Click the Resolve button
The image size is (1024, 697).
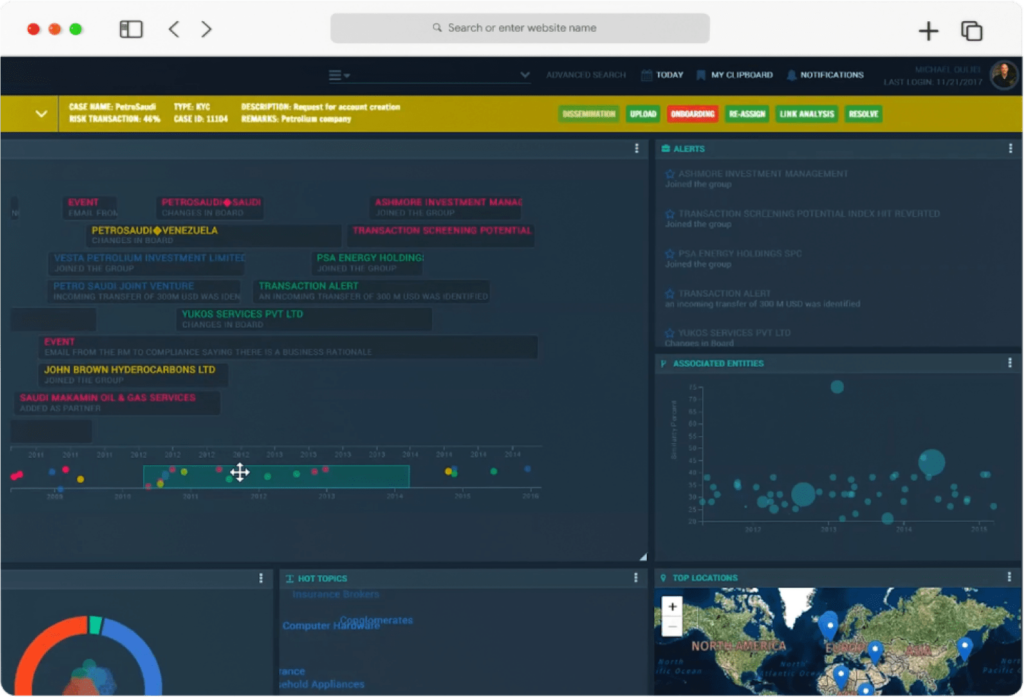(x=863, y=114)
